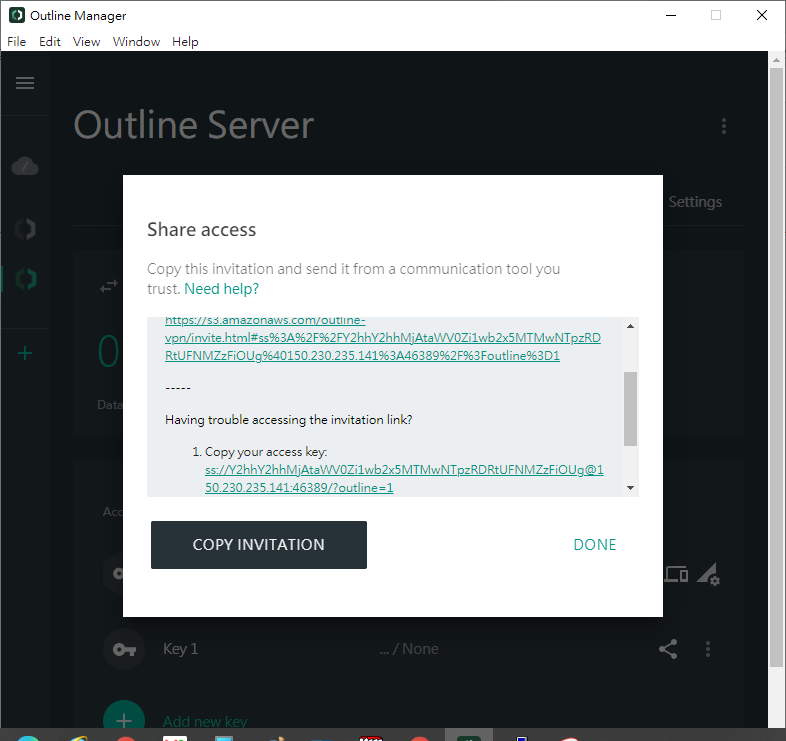Dismiss the dialog with Done

(x=595, y=544)
